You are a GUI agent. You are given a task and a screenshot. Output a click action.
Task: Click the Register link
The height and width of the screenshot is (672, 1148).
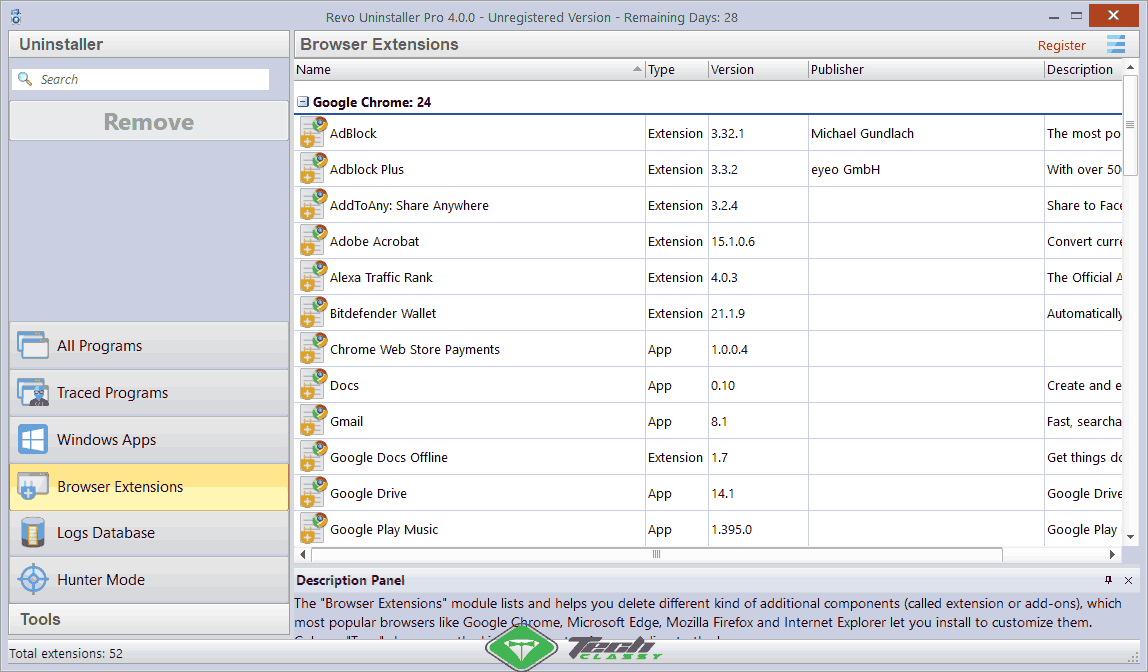pos(1062,45)
